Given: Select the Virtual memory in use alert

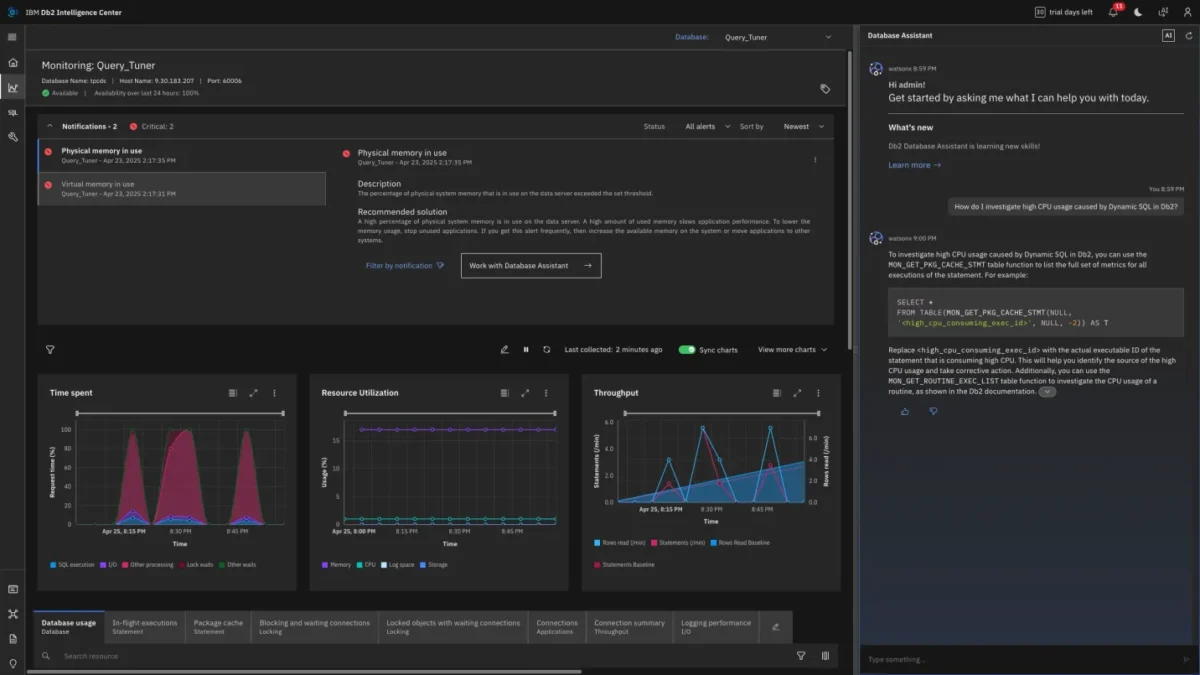Looking at the screenshot, I should point(182,189).
